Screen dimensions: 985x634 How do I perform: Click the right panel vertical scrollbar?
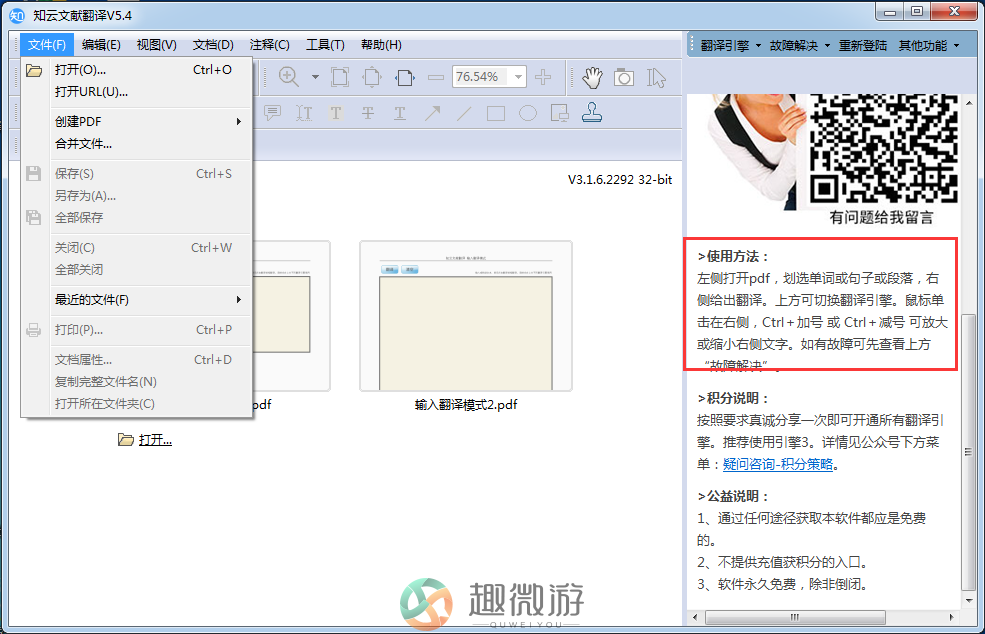pos(968,451)
